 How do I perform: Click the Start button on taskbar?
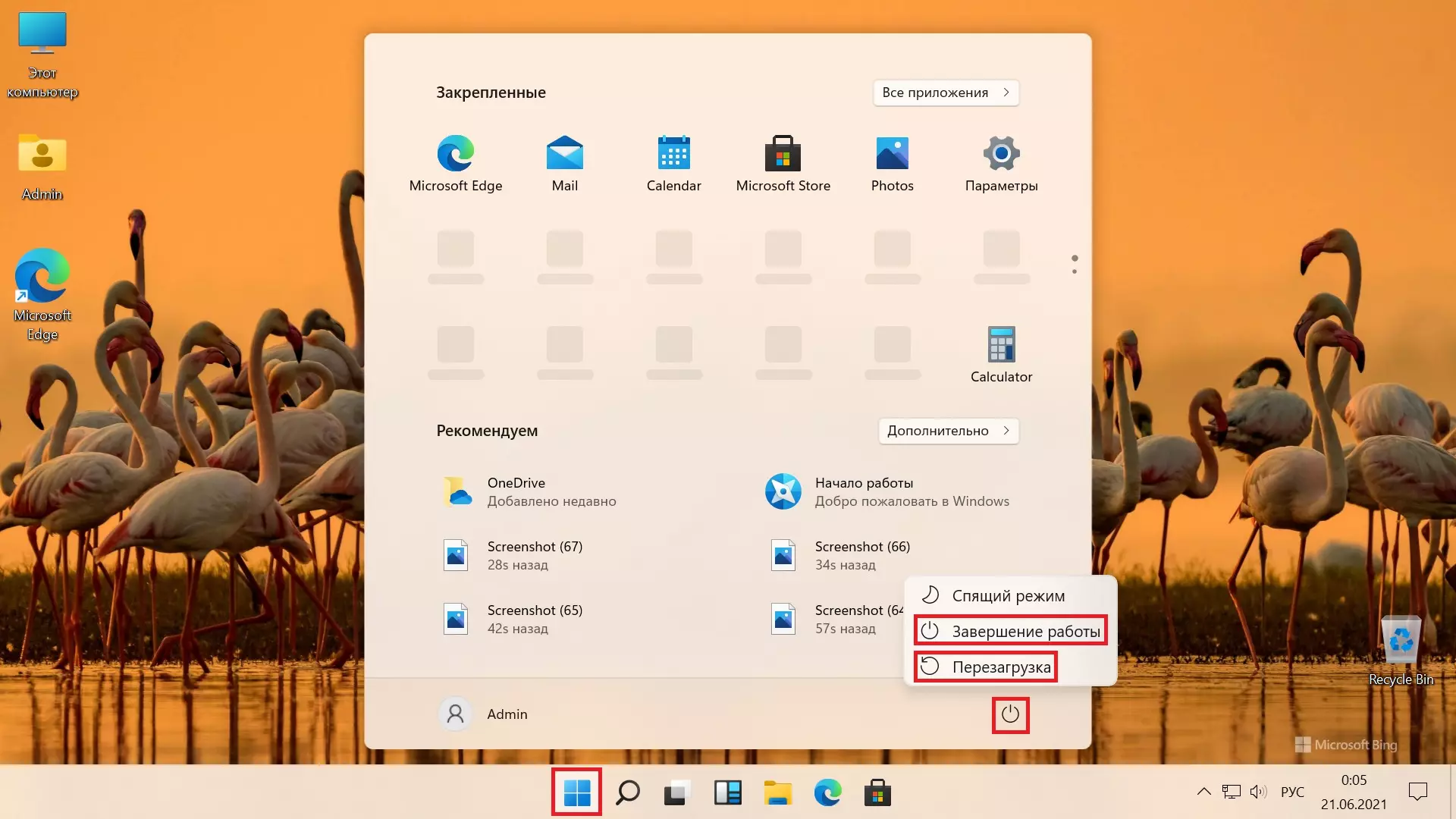coord(576,792)
